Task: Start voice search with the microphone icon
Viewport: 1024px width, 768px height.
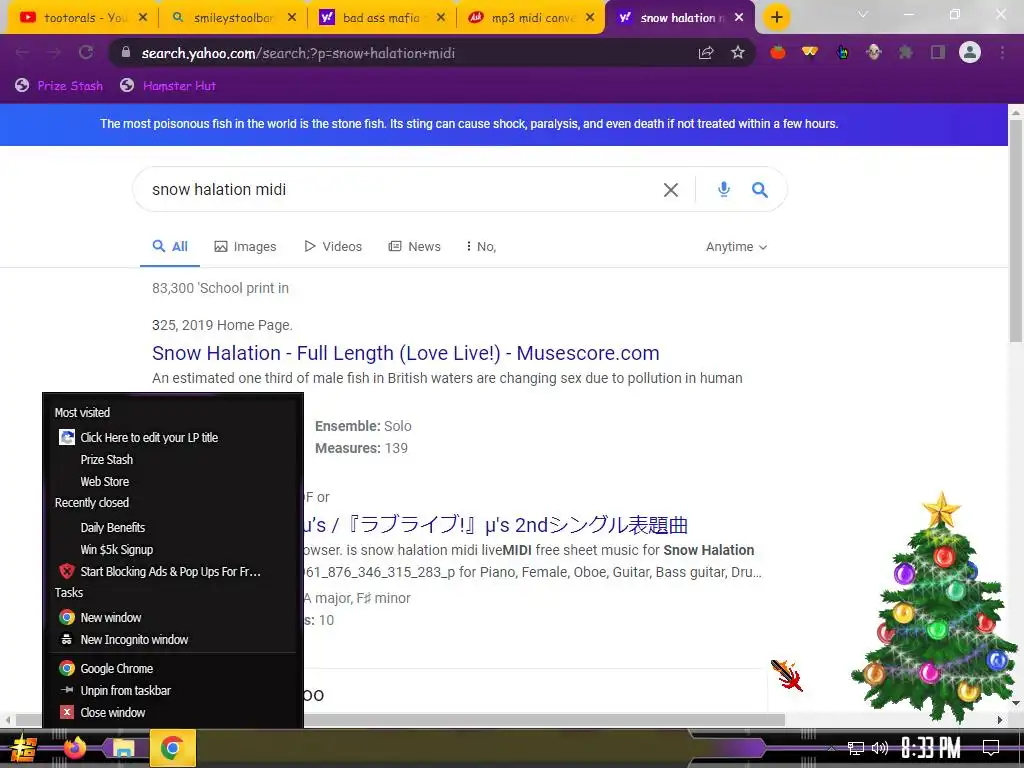Action: point(724,190)
